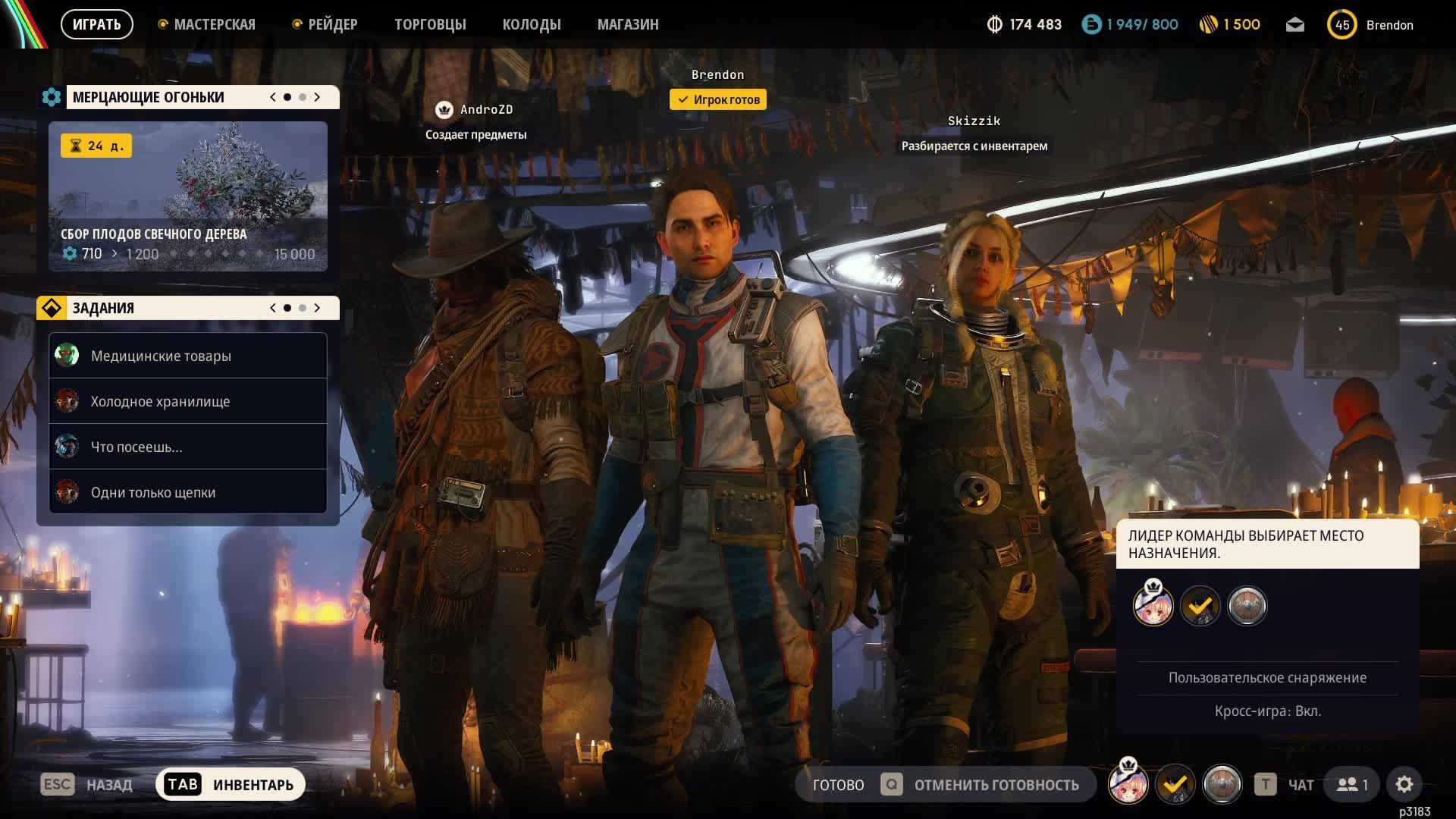Click the blue token currency icon
Viewport: 1456px width, 819px height.
tap(1091, 25)
